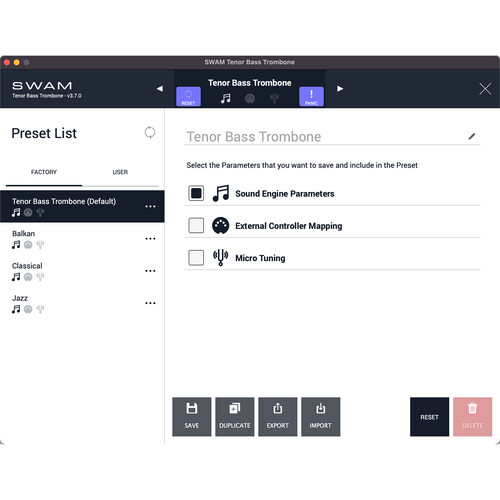Click the tuning fork icon in header
The height and width of the screenshot is (500, 500).
274,98
